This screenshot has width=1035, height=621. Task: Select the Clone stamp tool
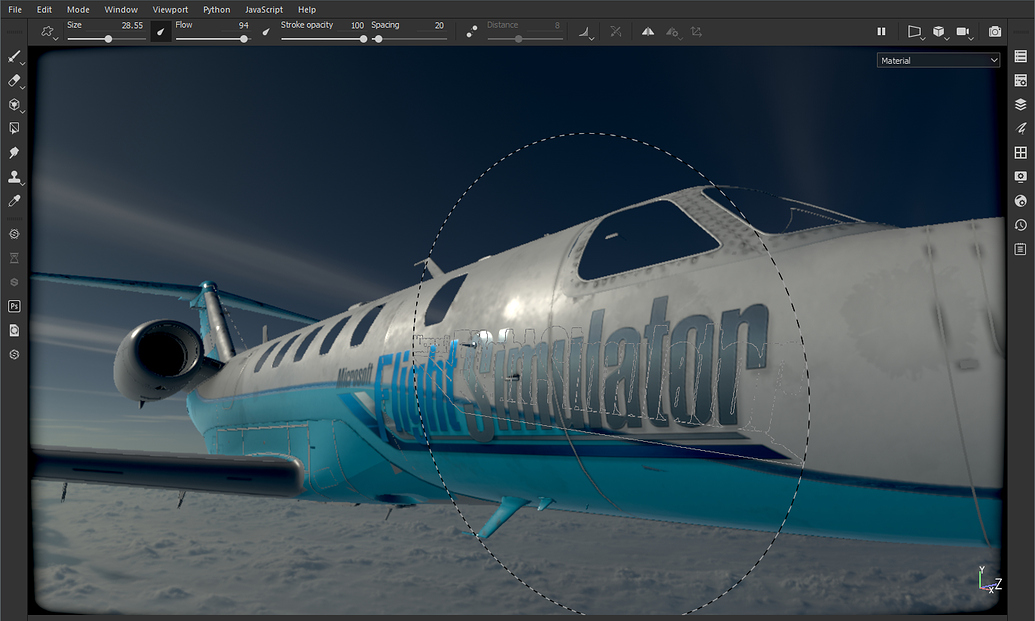point(13,177)
